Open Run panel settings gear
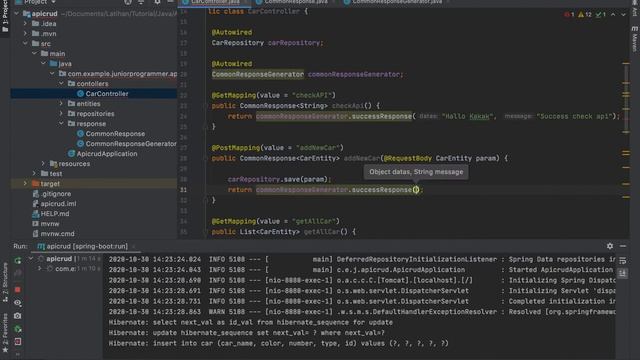This screenshot has height=360, width=640. [610, 246]
